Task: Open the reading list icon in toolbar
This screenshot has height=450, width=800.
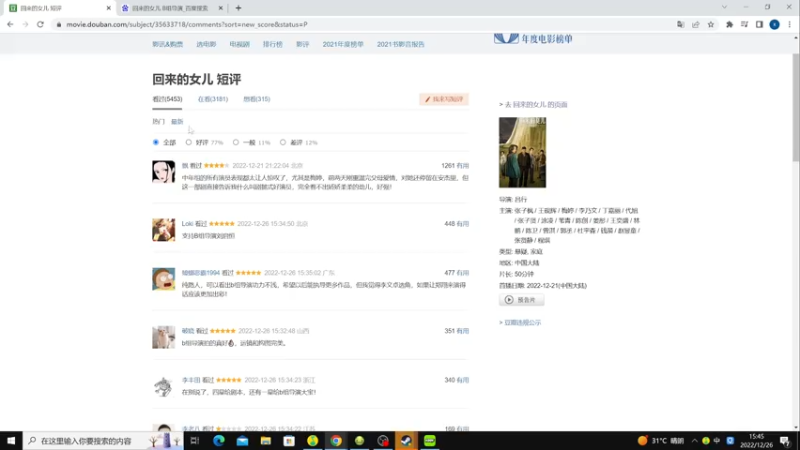Action: click(x=744, y=24)
